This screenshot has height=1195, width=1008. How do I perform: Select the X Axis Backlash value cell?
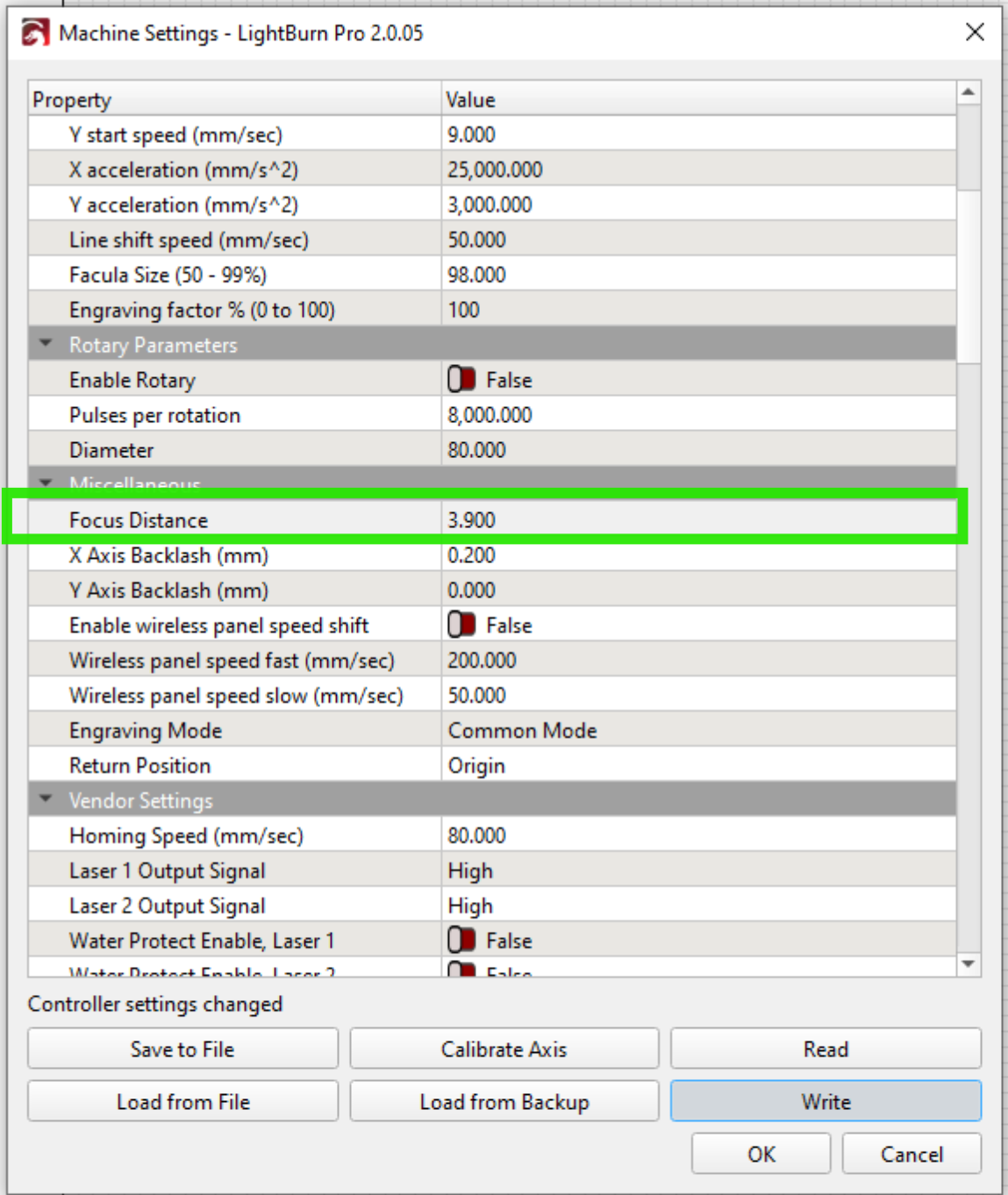click(697, 555)
